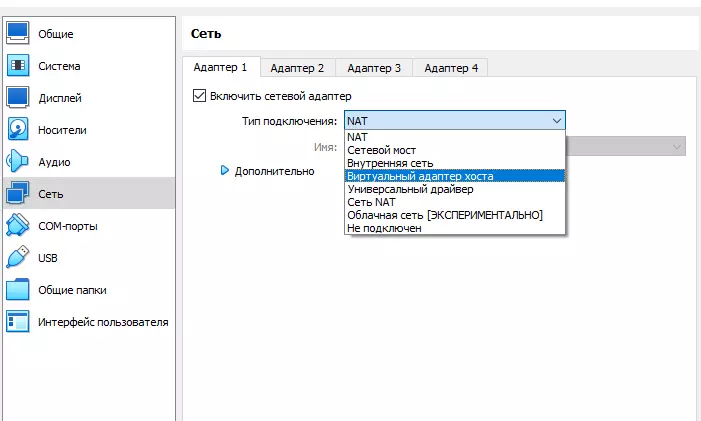This screenshot has width=701, height=421.
Task: Click the USB plug icon
Action: [18, 257]
